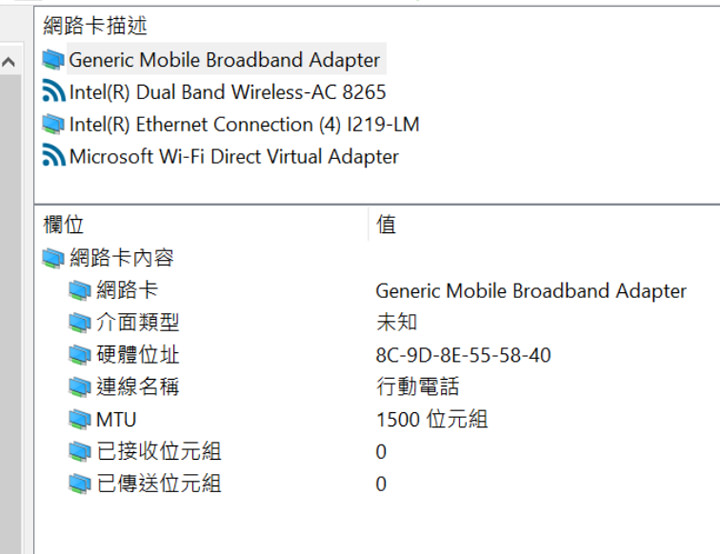Click the Generic Mobile Broadband Adapter icon
This screenshot has height=554, width=720.
[53, 60]
